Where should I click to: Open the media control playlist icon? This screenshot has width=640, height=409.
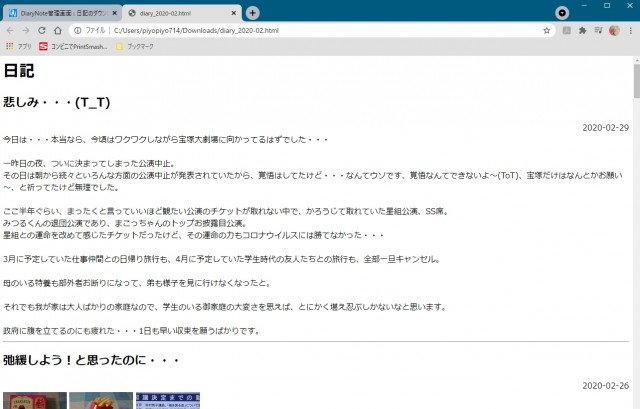point(598,31)
